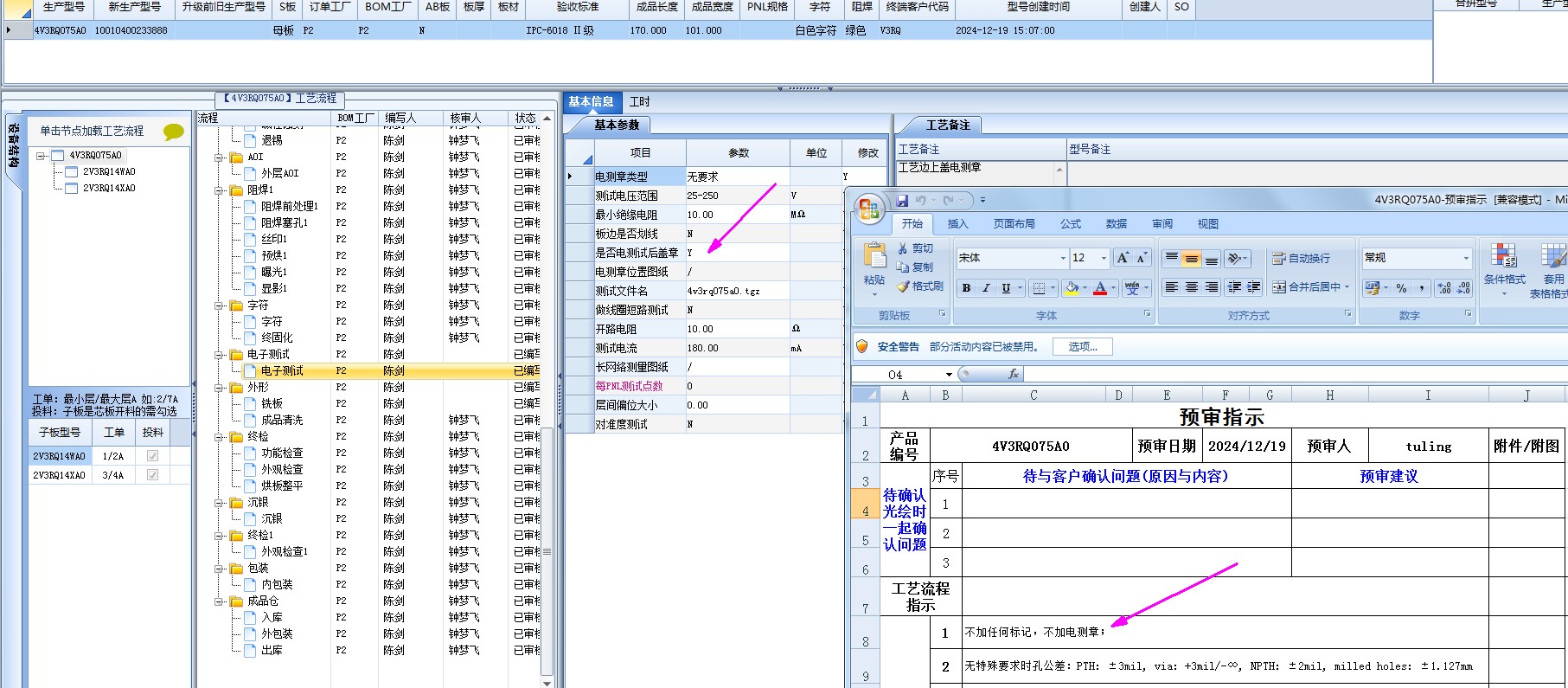Apply yellow fill color to the cell
The width and height of the screenshot is (1568, 688).
click(x=1072, y=288)
